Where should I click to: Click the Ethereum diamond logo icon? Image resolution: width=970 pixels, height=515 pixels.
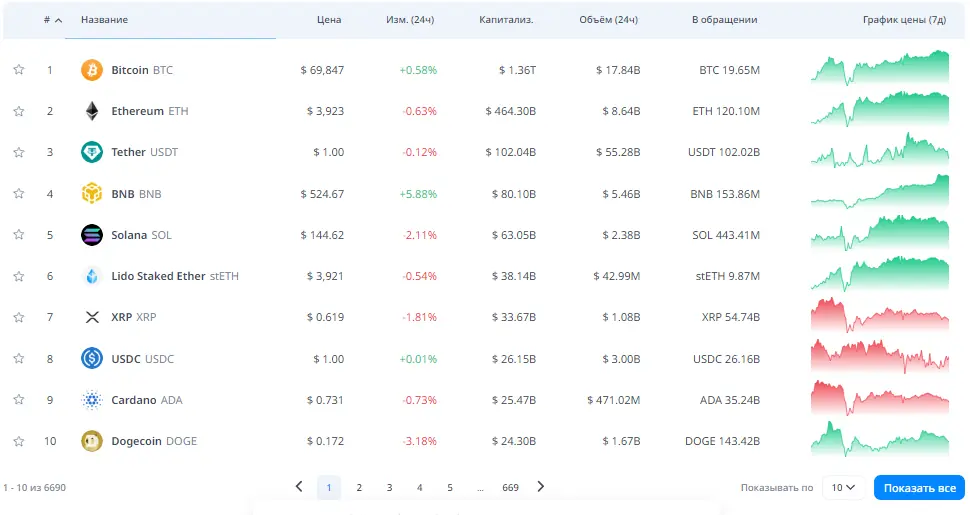tap(92, 111)
